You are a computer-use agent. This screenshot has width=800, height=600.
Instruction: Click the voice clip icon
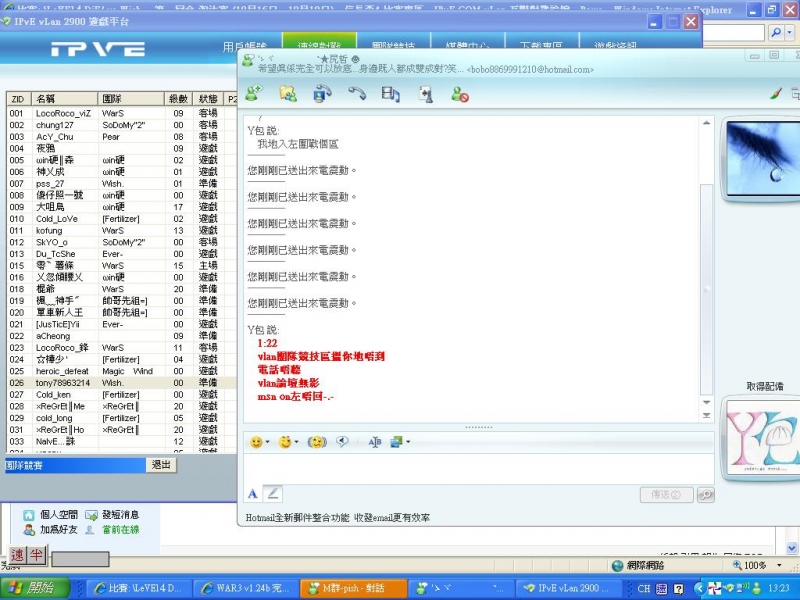coord(342,442)
